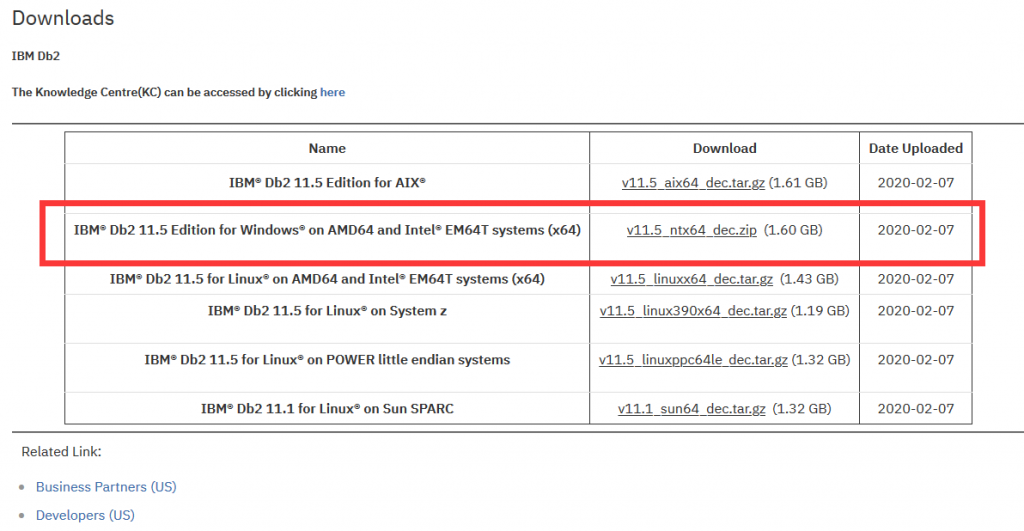Download v11.5_linuxppc64le_dec.tar.gz file

coord(693,360)
